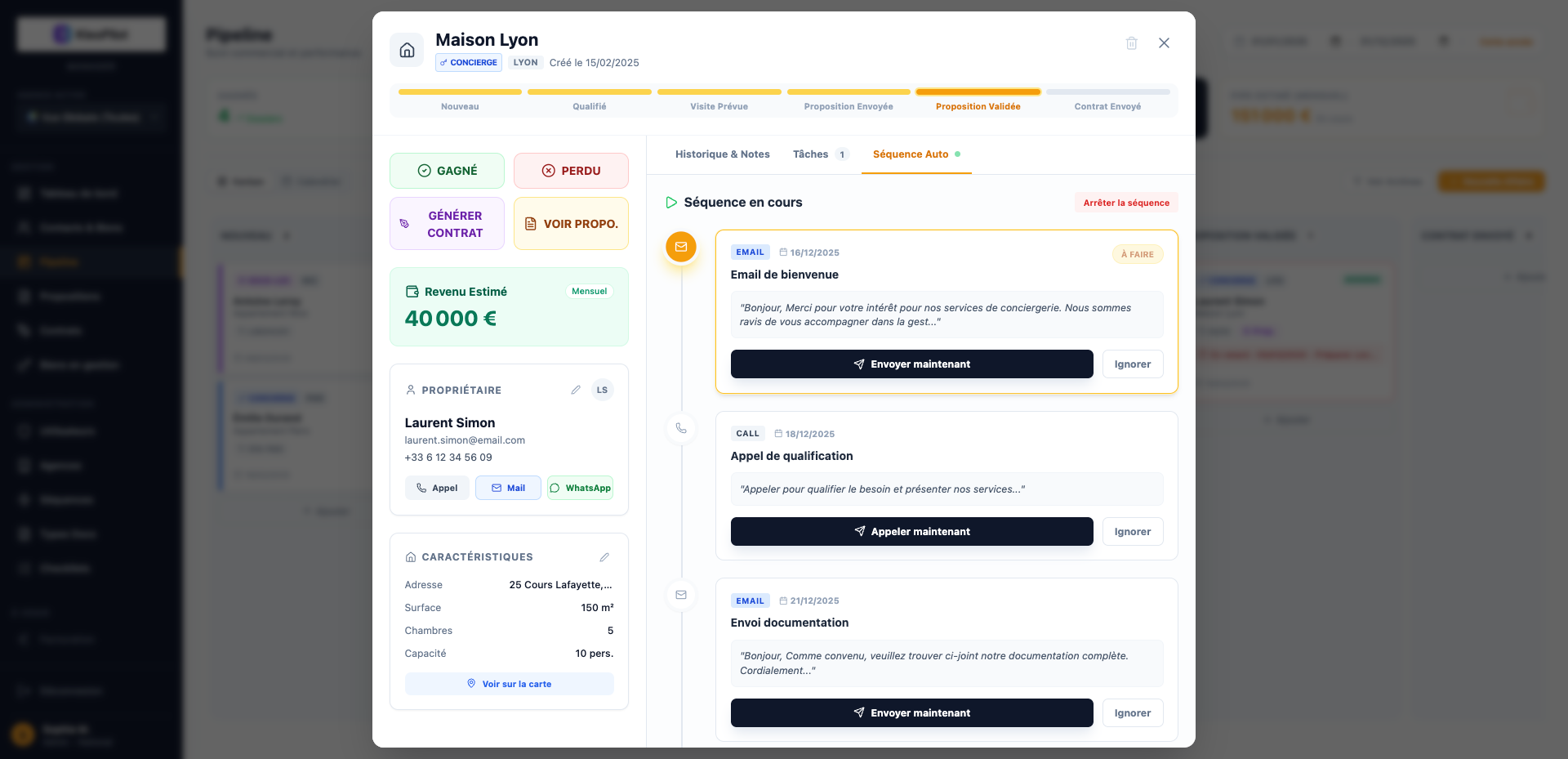Mark the deal as Perdu
The height and width of the screenshot is (759, 1568).
click(571, 171)
